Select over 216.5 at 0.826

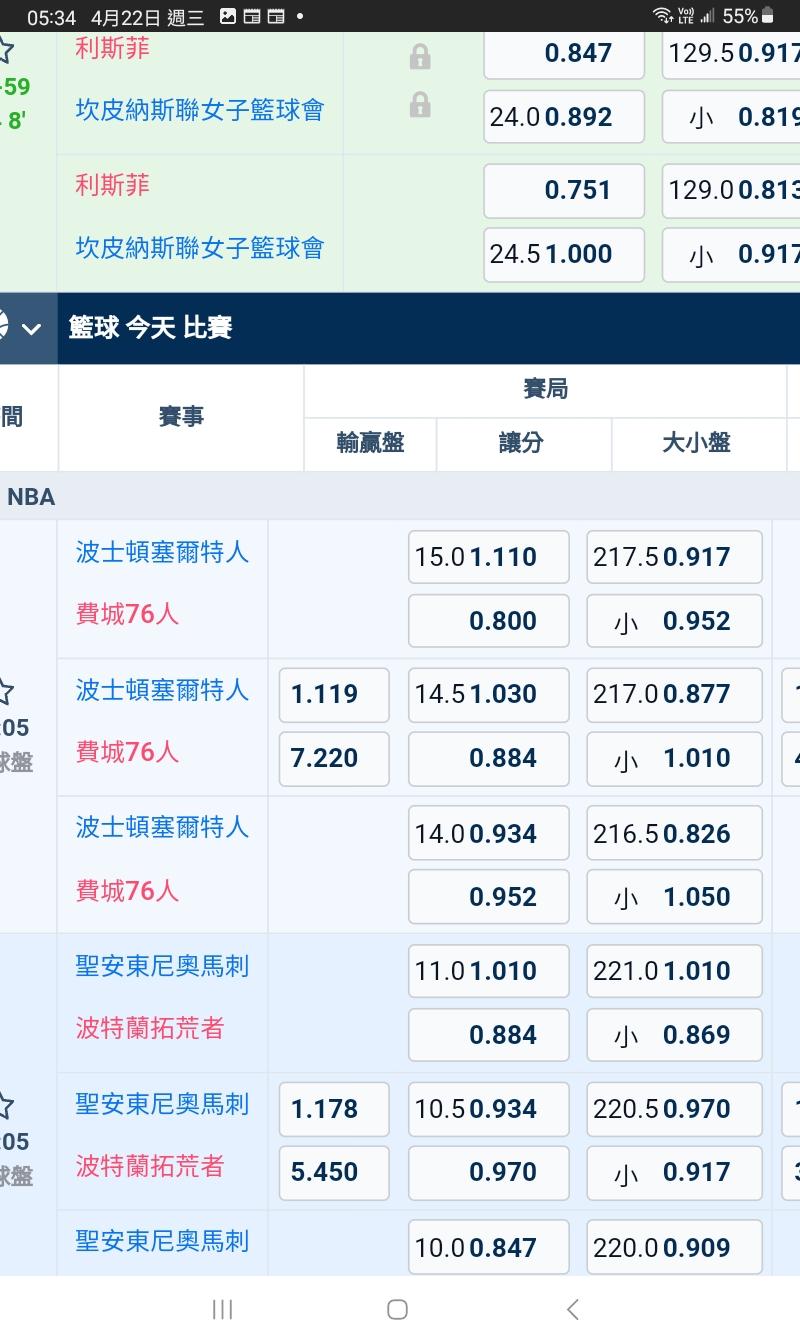[675, 833]
